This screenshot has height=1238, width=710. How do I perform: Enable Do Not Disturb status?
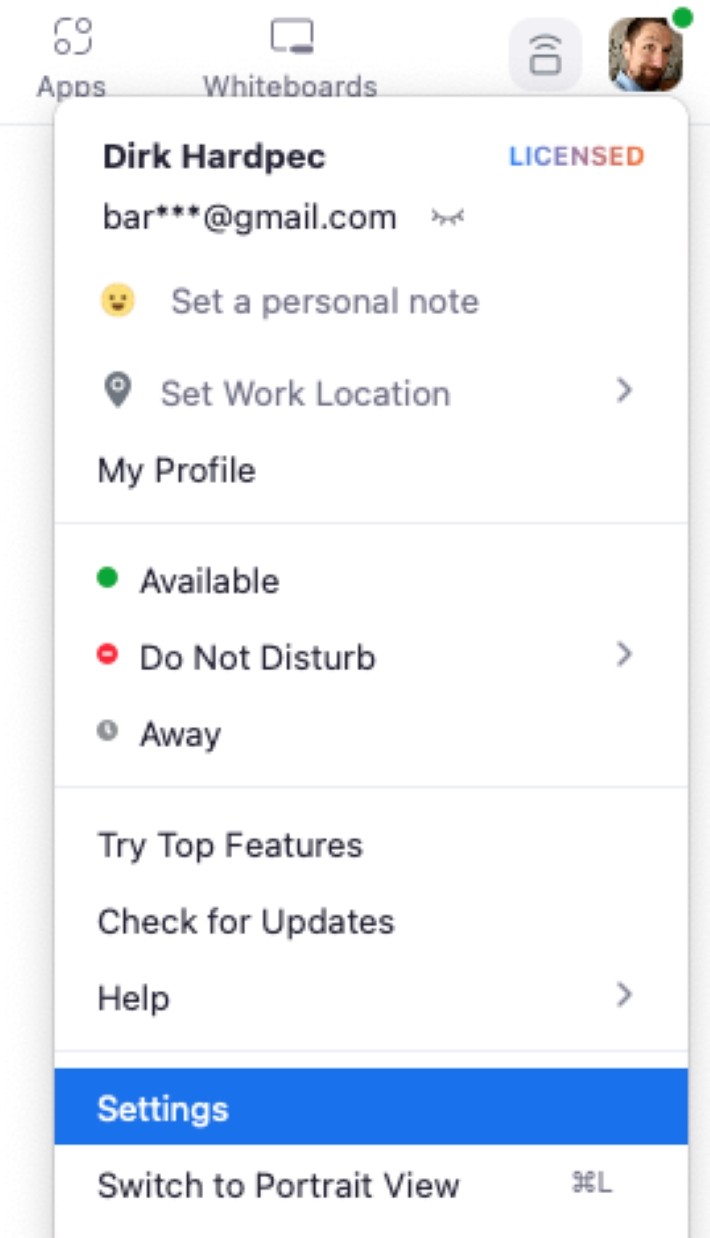point(255,657)
